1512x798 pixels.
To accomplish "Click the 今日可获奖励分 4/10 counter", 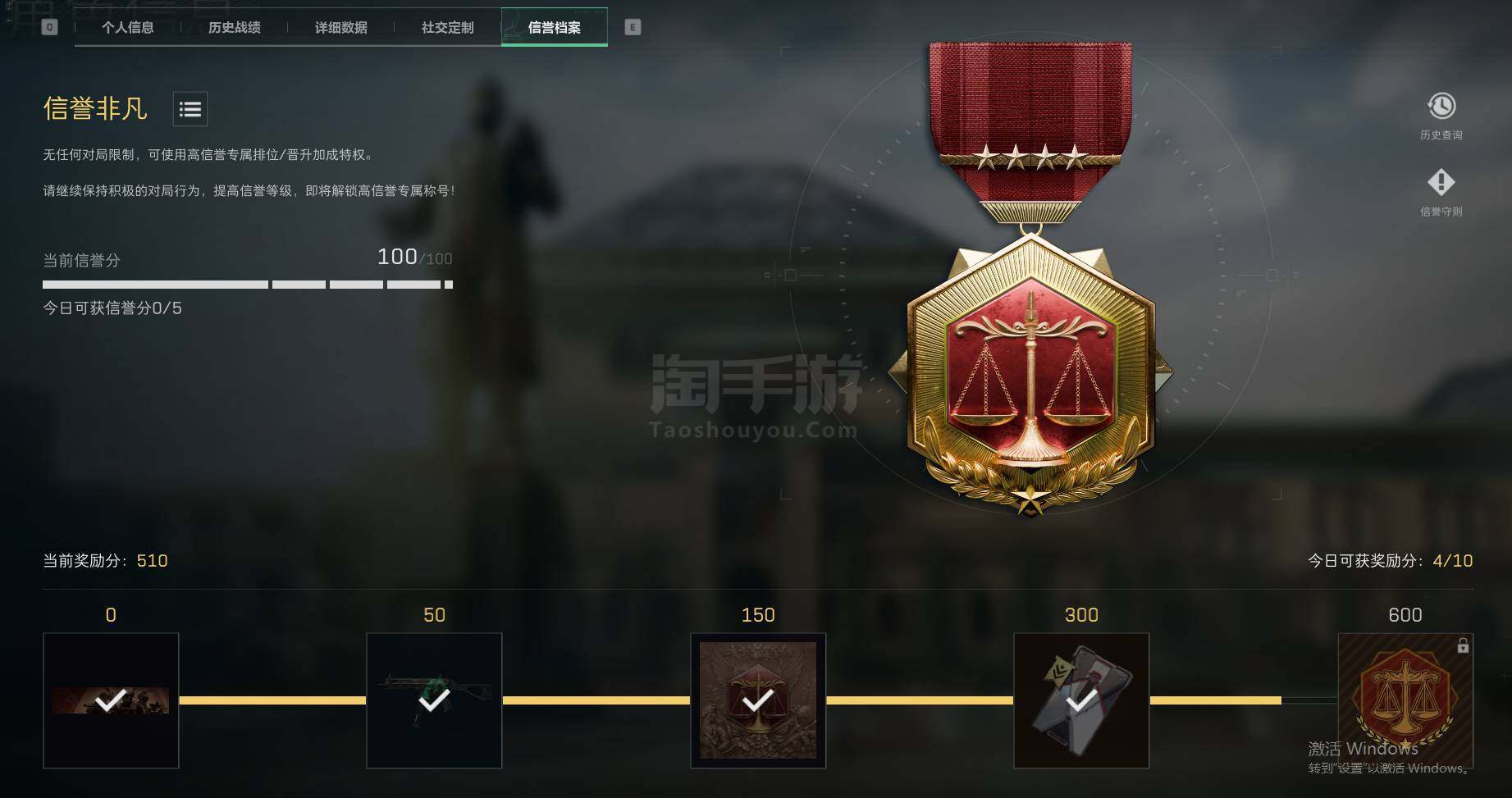I will pyautogui.click(x=1391, y=561).
